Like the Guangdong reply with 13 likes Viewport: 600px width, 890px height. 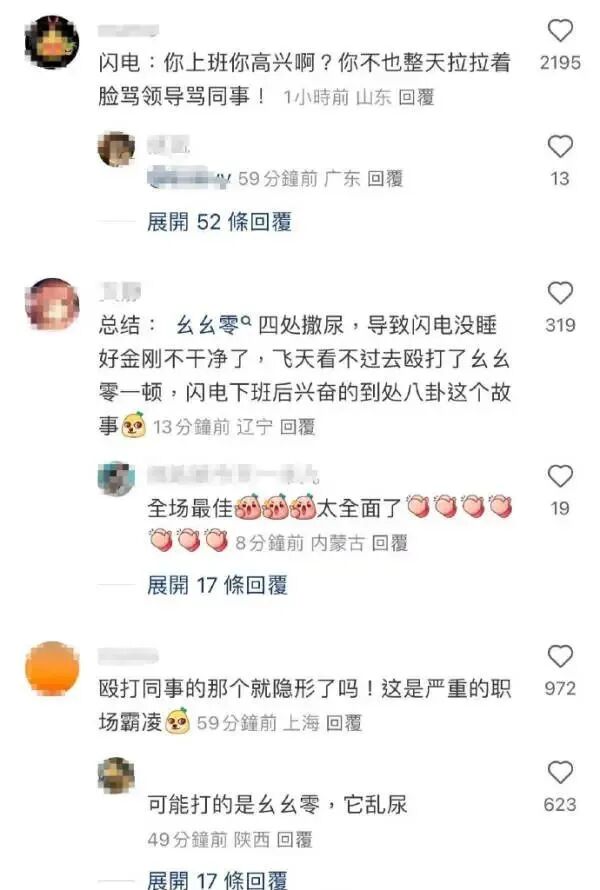click(560, 146)
